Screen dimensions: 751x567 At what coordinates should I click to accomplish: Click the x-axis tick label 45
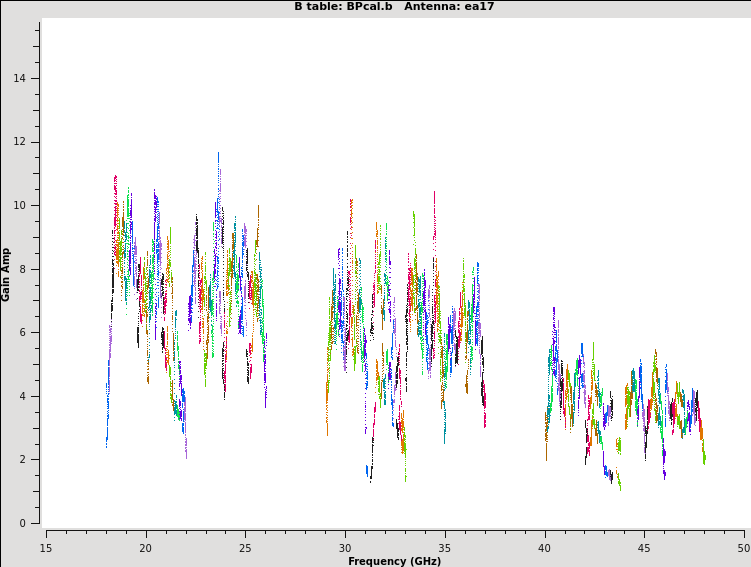click(645, 548)
